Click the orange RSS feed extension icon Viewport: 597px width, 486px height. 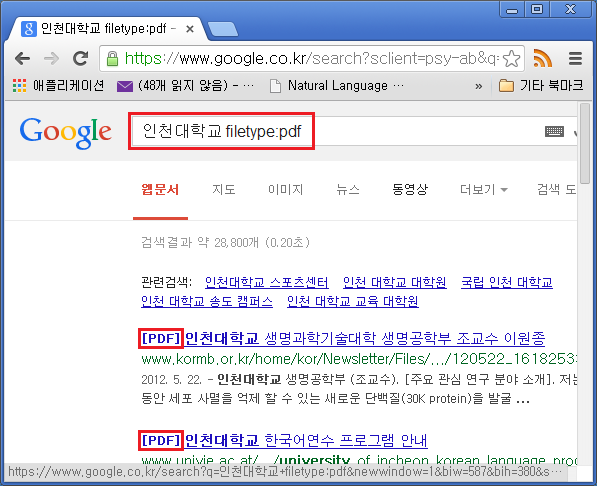(x=543, y=58)
